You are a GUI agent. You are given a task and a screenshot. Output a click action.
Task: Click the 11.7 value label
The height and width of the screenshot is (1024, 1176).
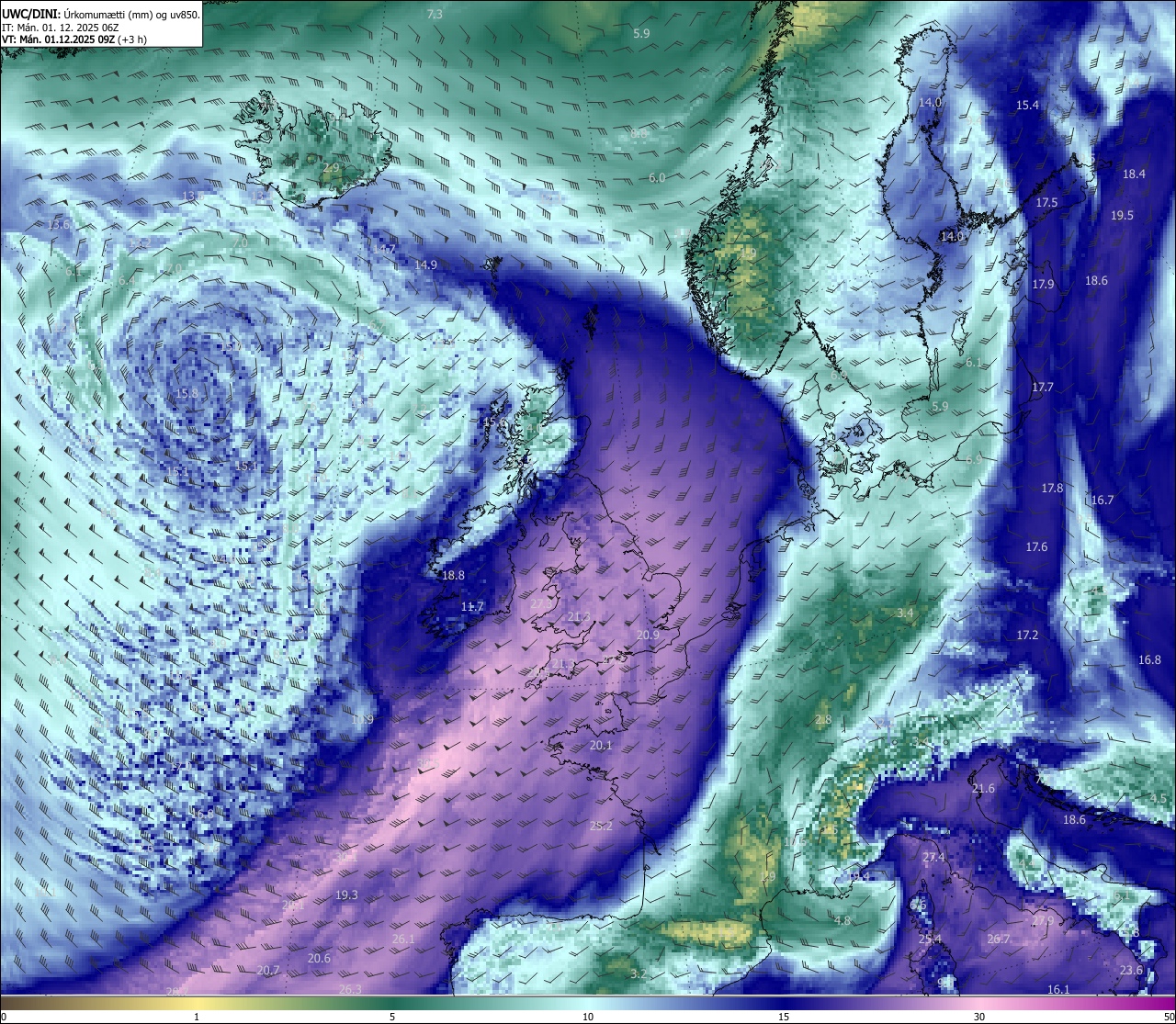tap(472, 607)
